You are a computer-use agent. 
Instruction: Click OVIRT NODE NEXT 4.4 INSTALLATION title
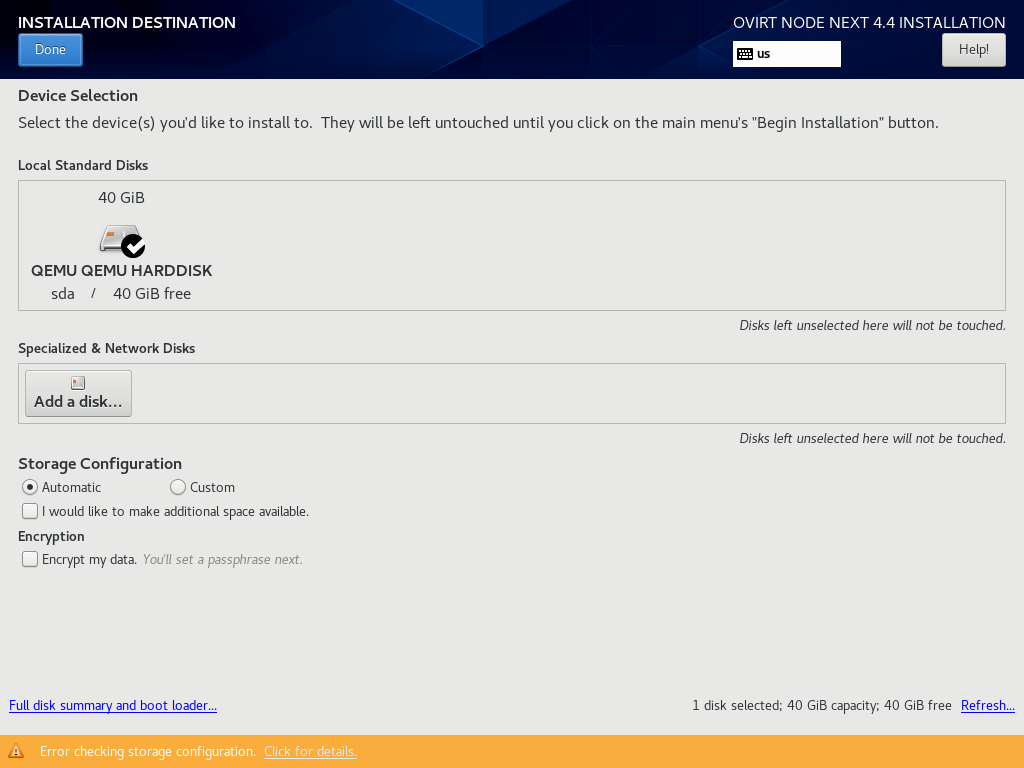tap(869, 22)
